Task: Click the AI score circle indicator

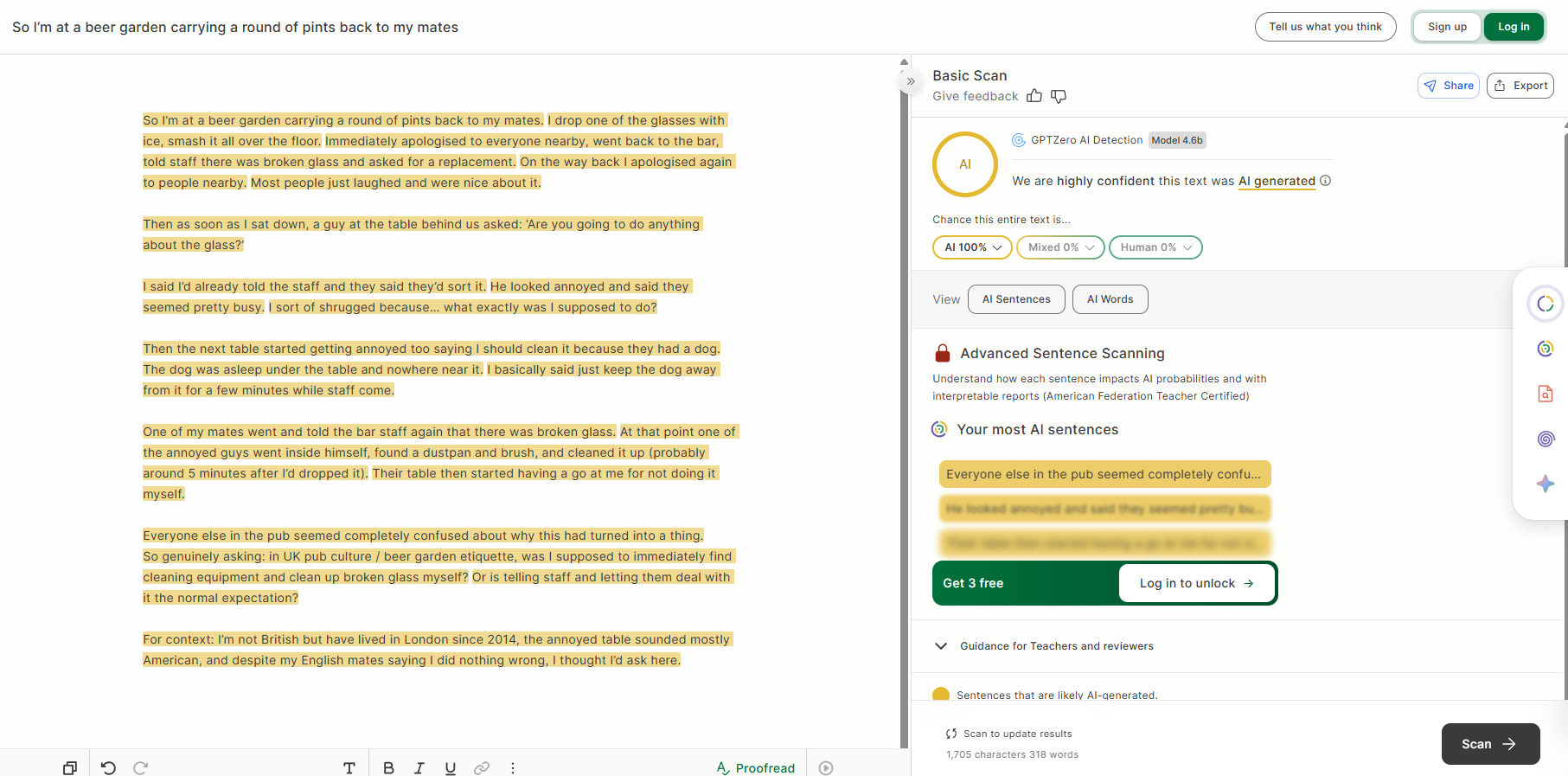Action: pos(965,164)
